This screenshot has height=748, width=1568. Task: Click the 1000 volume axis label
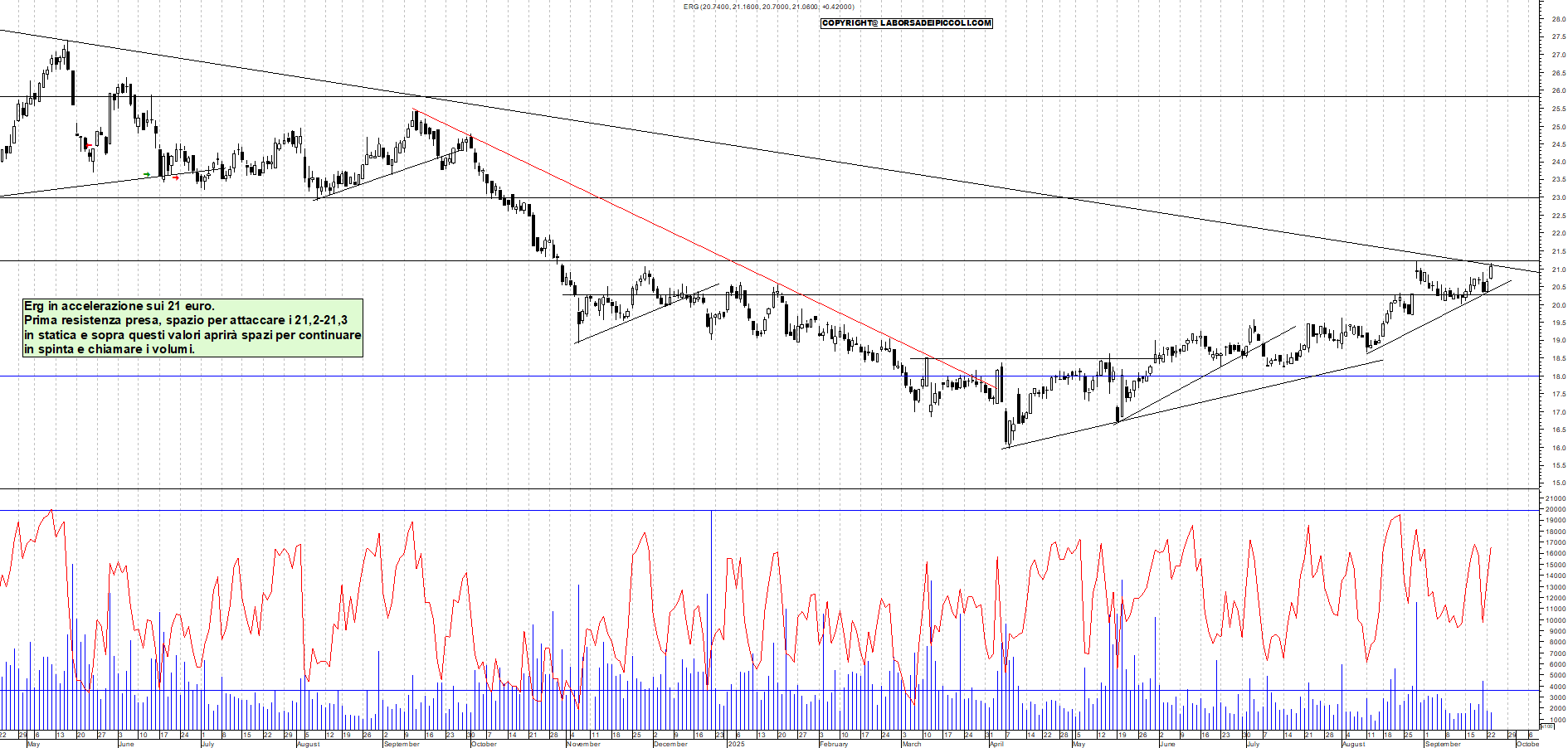(1557, 720)
